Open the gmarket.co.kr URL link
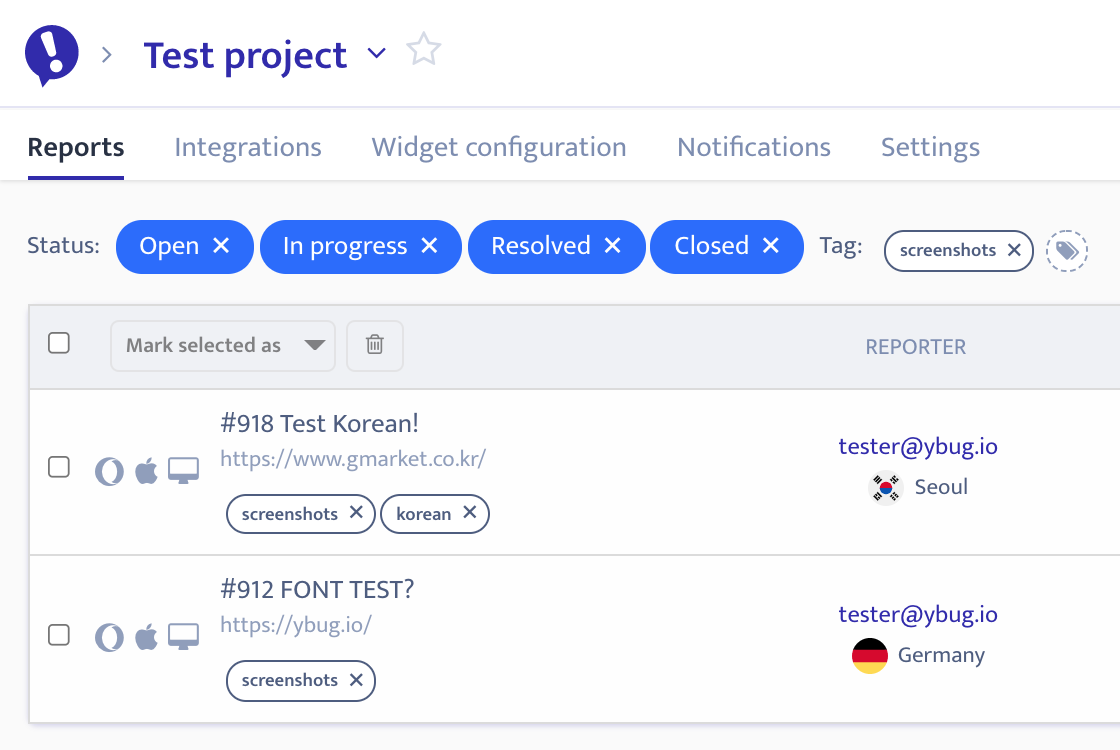 tap(353, 459)
